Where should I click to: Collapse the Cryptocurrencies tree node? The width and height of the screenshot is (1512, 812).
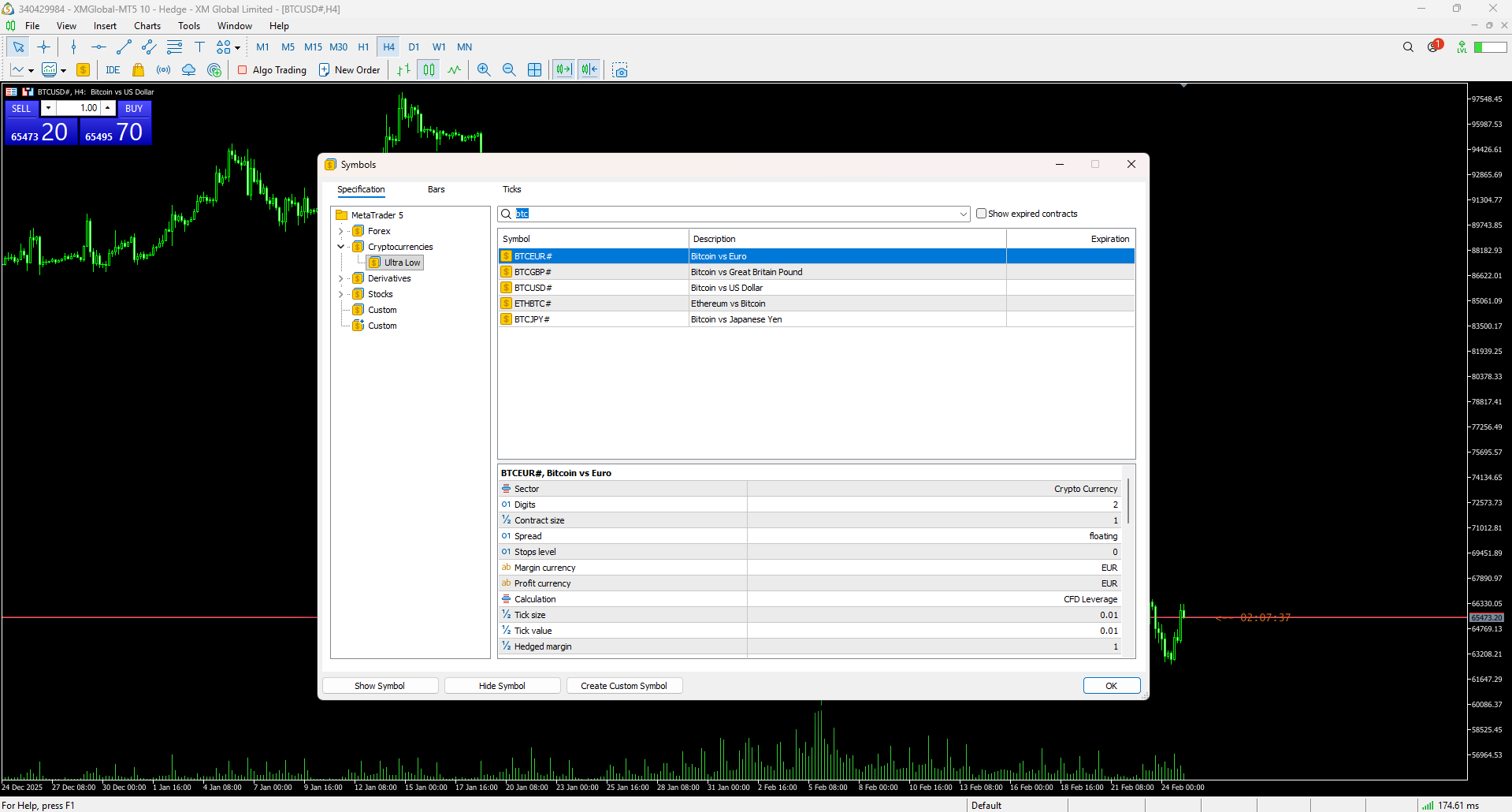point(341,247)
